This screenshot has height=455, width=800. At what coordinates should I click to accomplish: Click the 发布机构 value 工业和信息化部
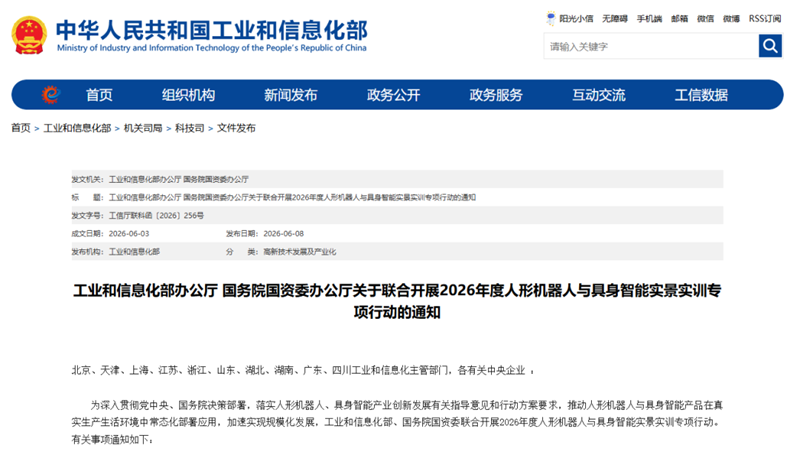click(134, 252)
